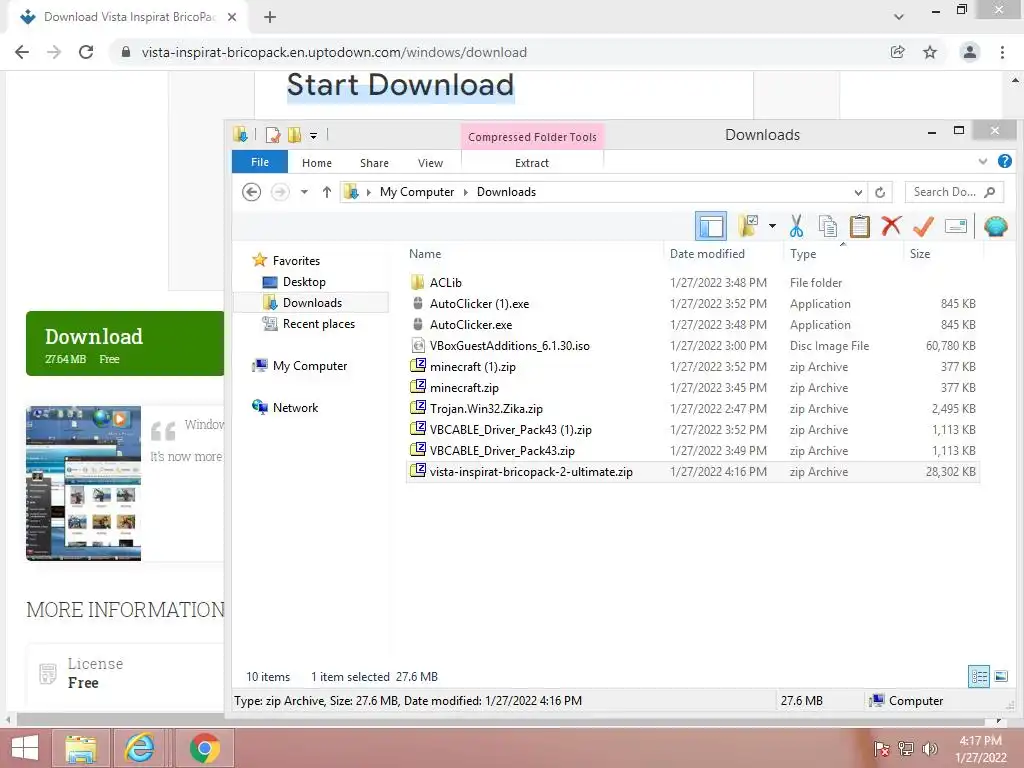Viewport: 1024px width, 768px height.
Task: Open Customize Quick Access Toolbar dropdown
Action: pyautogui.click(x=313, y=136)
